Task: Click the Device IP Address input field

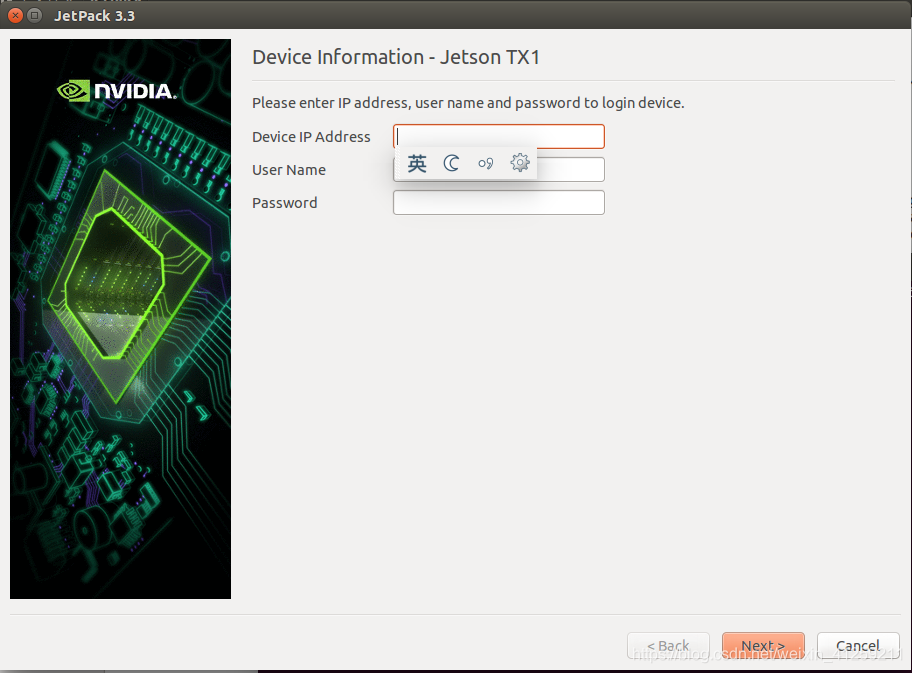Action: click(498, 136)
